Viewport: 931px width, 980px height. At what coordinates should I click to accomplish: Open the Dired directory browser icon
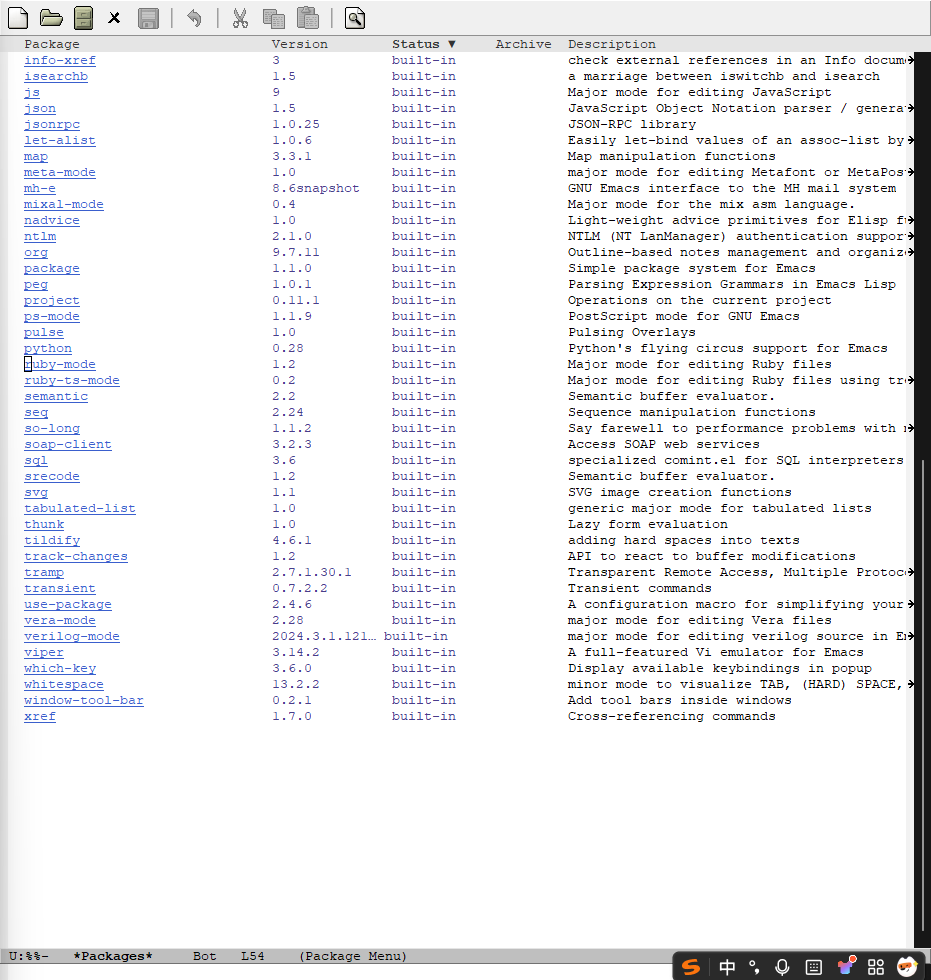pyautogui.click(x=83, y=18)
